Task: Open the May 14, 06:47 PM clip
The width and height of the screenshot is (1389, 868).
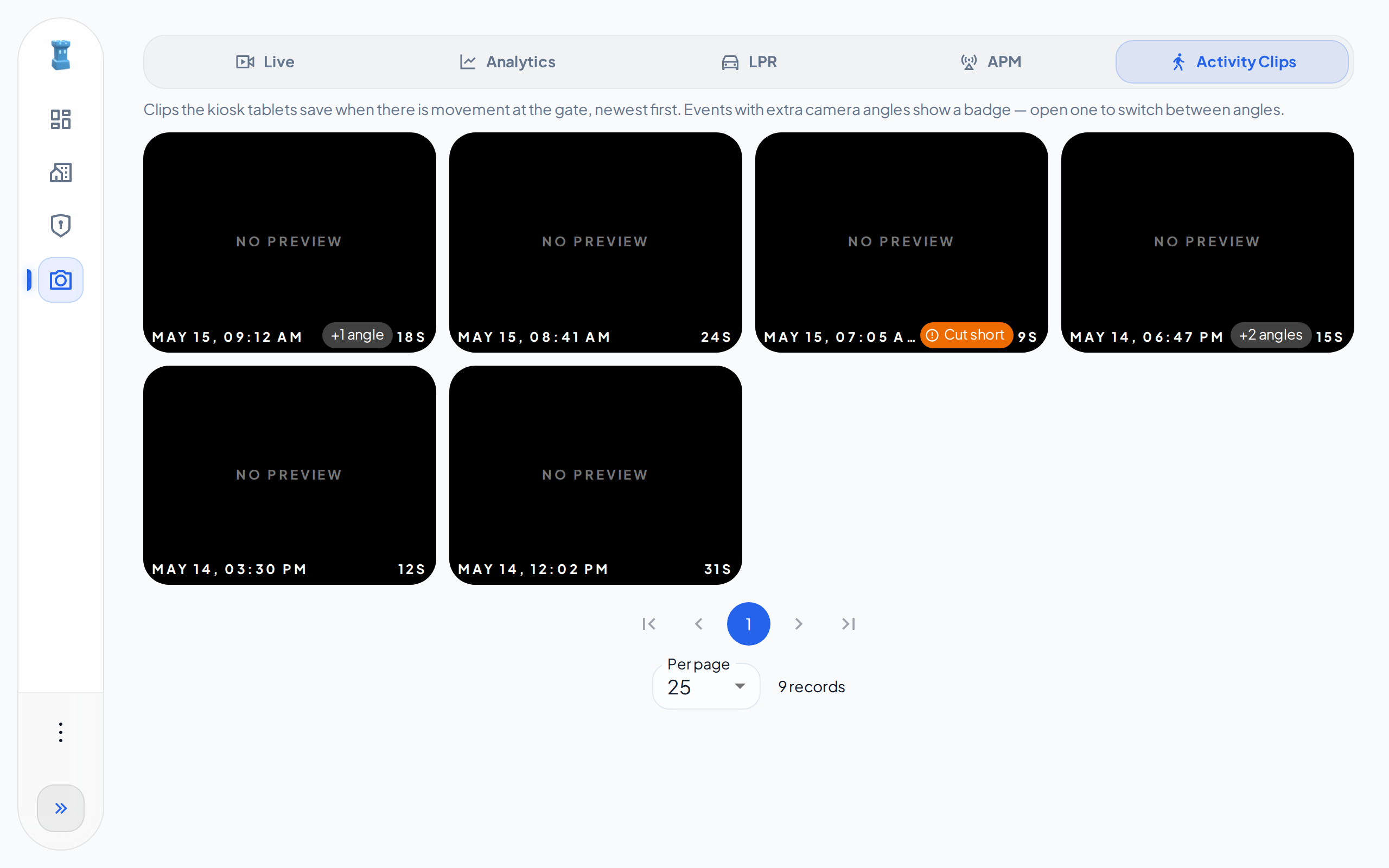Action: coord(1207,242)
